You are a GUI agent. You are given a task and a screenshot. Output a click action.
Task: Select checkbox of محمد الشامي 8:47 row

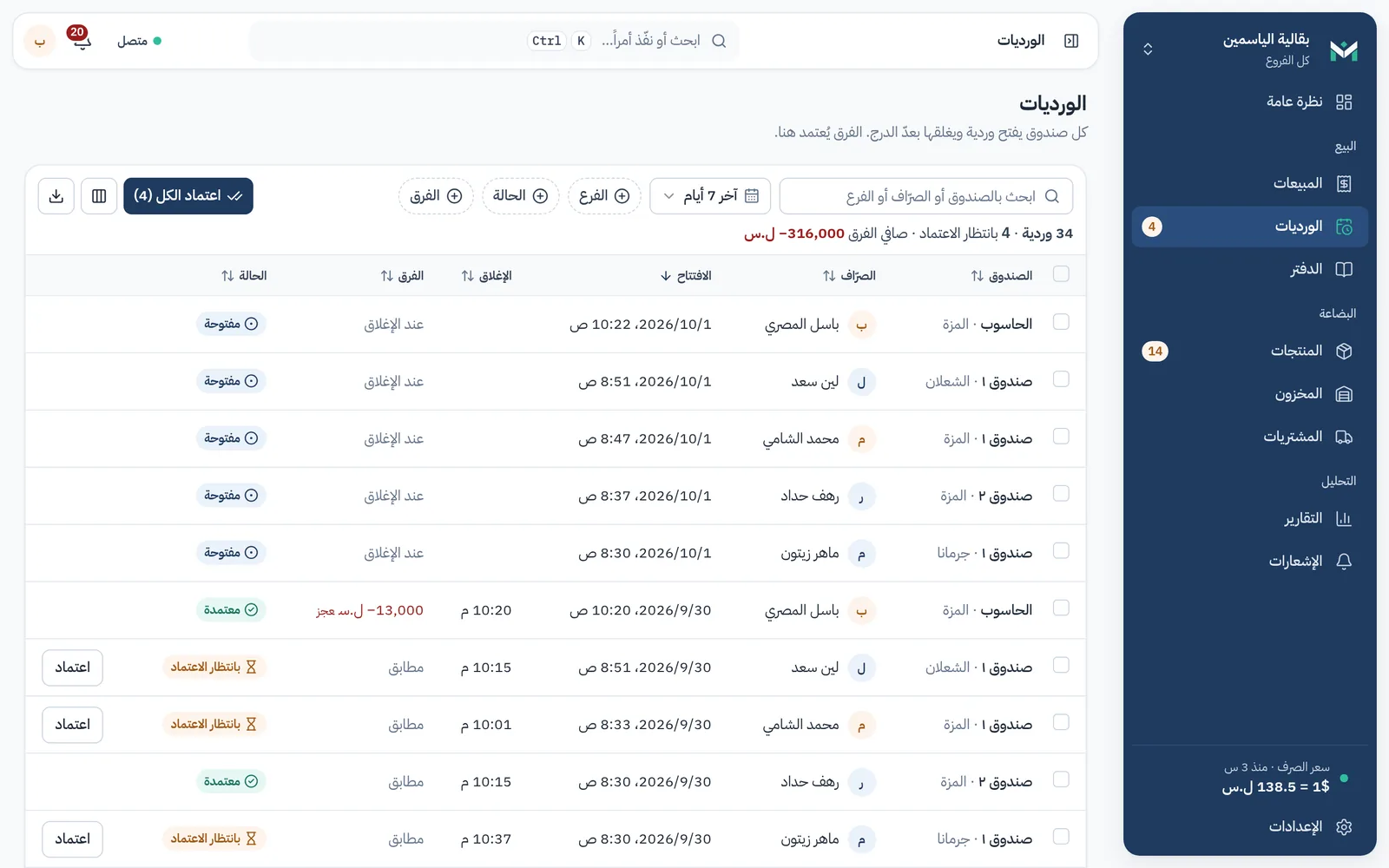click(1061, 437)
